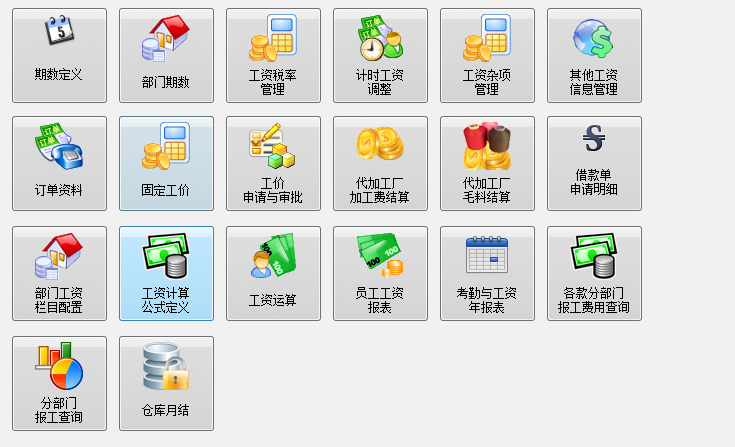Open 借款单申请明细 dollar tile
This screenshot has width=735, height=447.
(594, 164)
